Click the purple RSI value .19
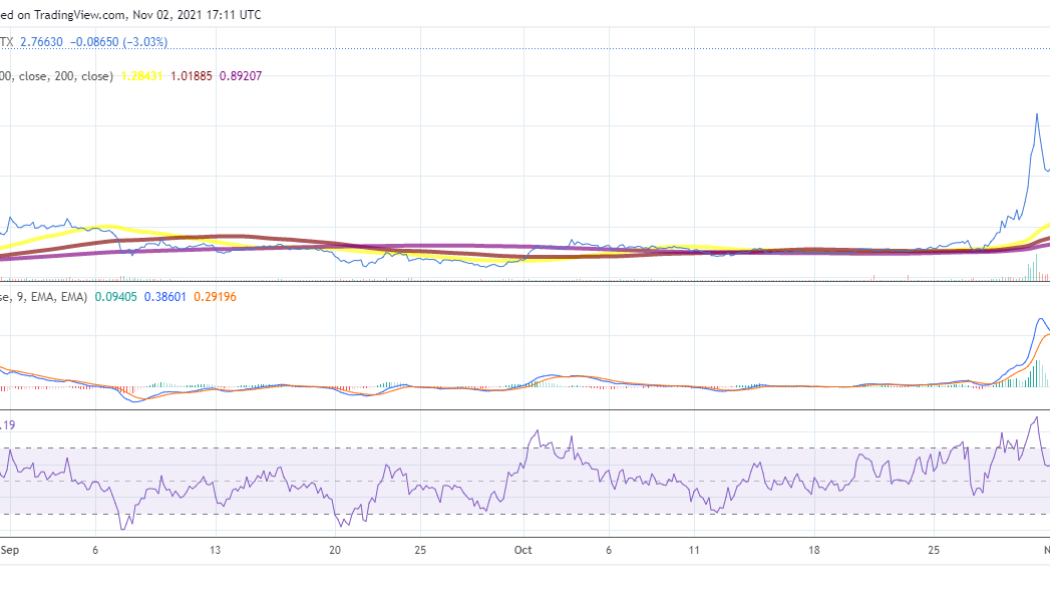Screen dimensions: 1050x600 click(9, 426)
